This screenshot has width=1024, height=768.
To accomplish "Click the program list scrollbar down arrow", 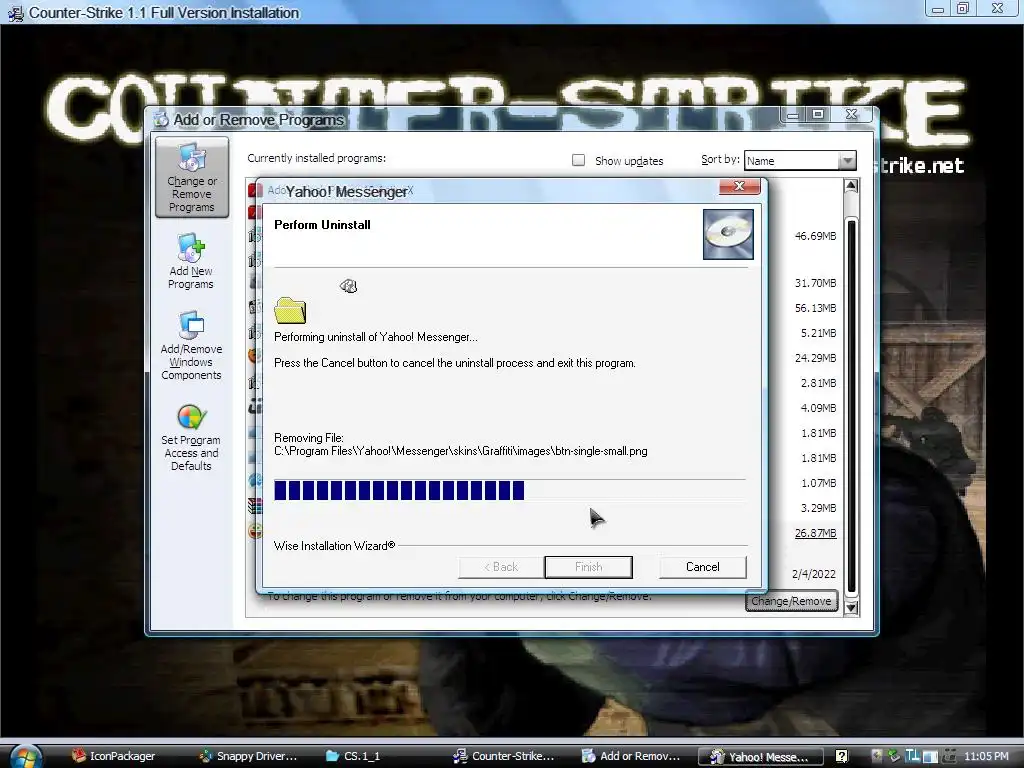I will [850, 607].
